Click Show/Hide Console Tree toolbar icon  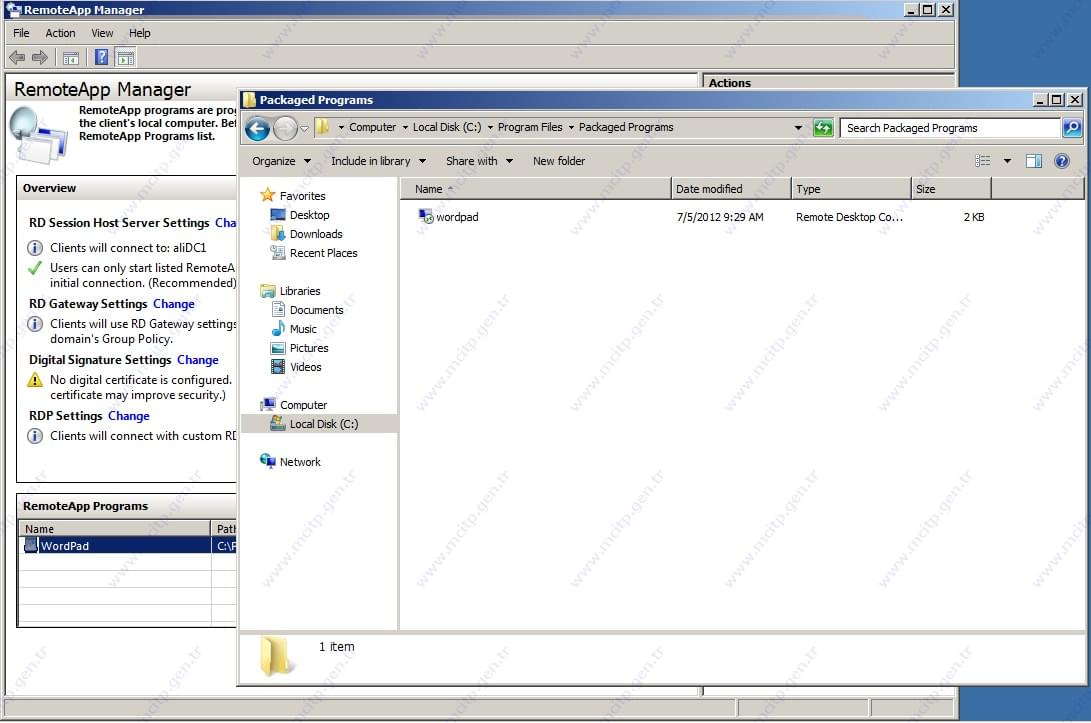(x=71, y=58)
